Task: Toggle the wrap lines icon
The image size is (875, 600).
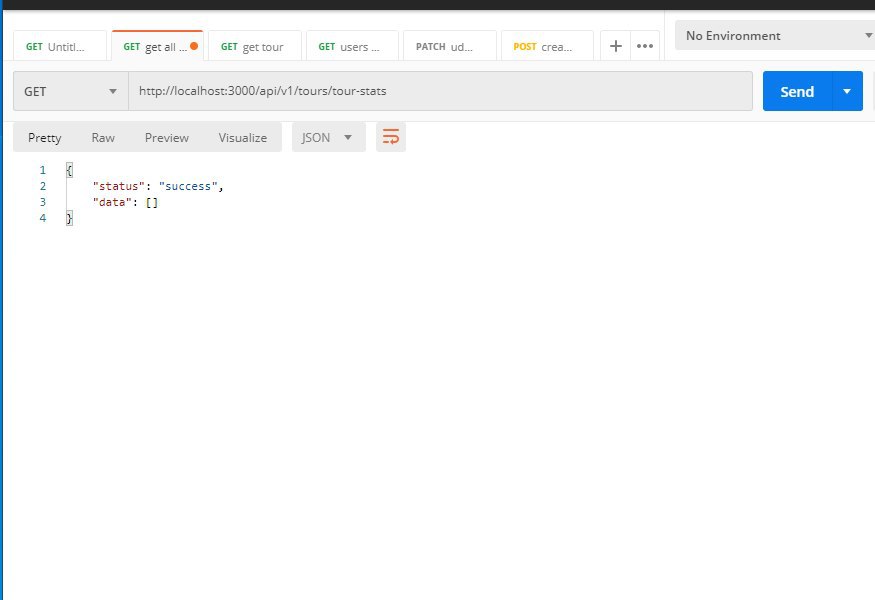Action: 391,137
